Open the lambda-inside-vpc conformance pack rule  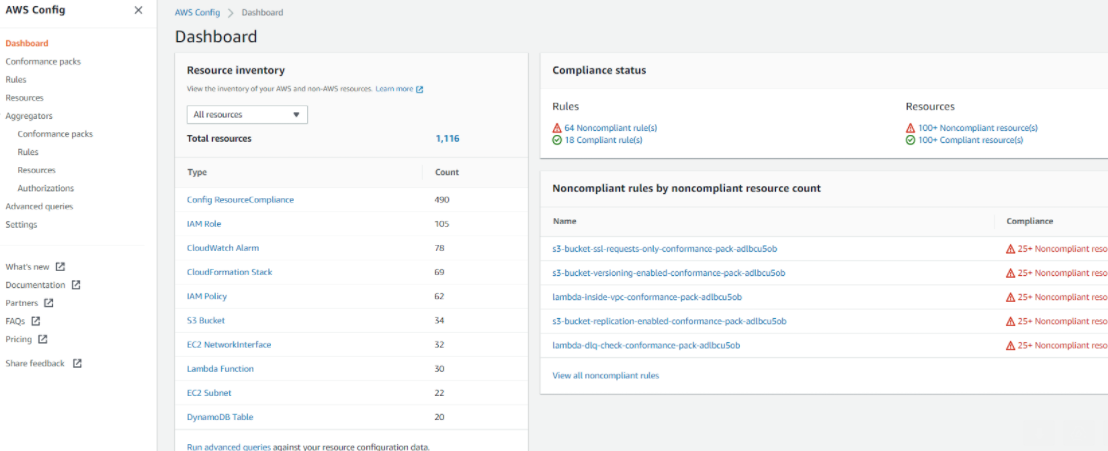(647, 297)
